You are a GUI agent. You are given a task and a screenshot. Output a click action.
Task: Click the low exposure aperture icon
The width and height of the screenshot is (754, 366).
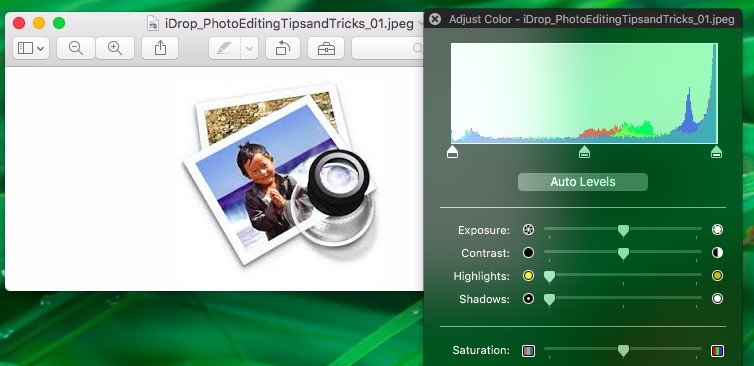click(528, 230)
